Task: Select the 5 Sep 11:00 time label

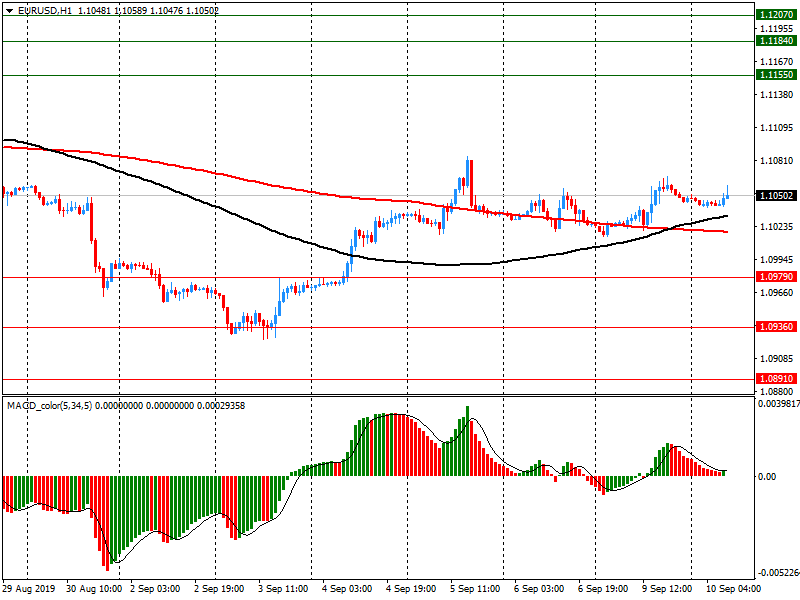Action: (x=475, y=589)
